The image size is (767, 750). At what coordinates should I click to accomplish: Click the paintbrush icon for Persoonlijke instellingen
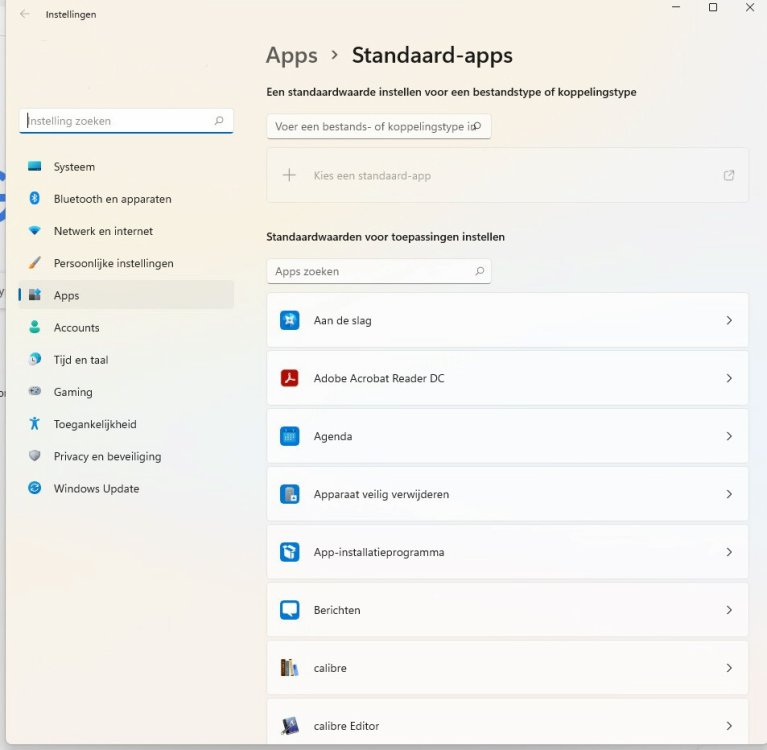(35, 263)
